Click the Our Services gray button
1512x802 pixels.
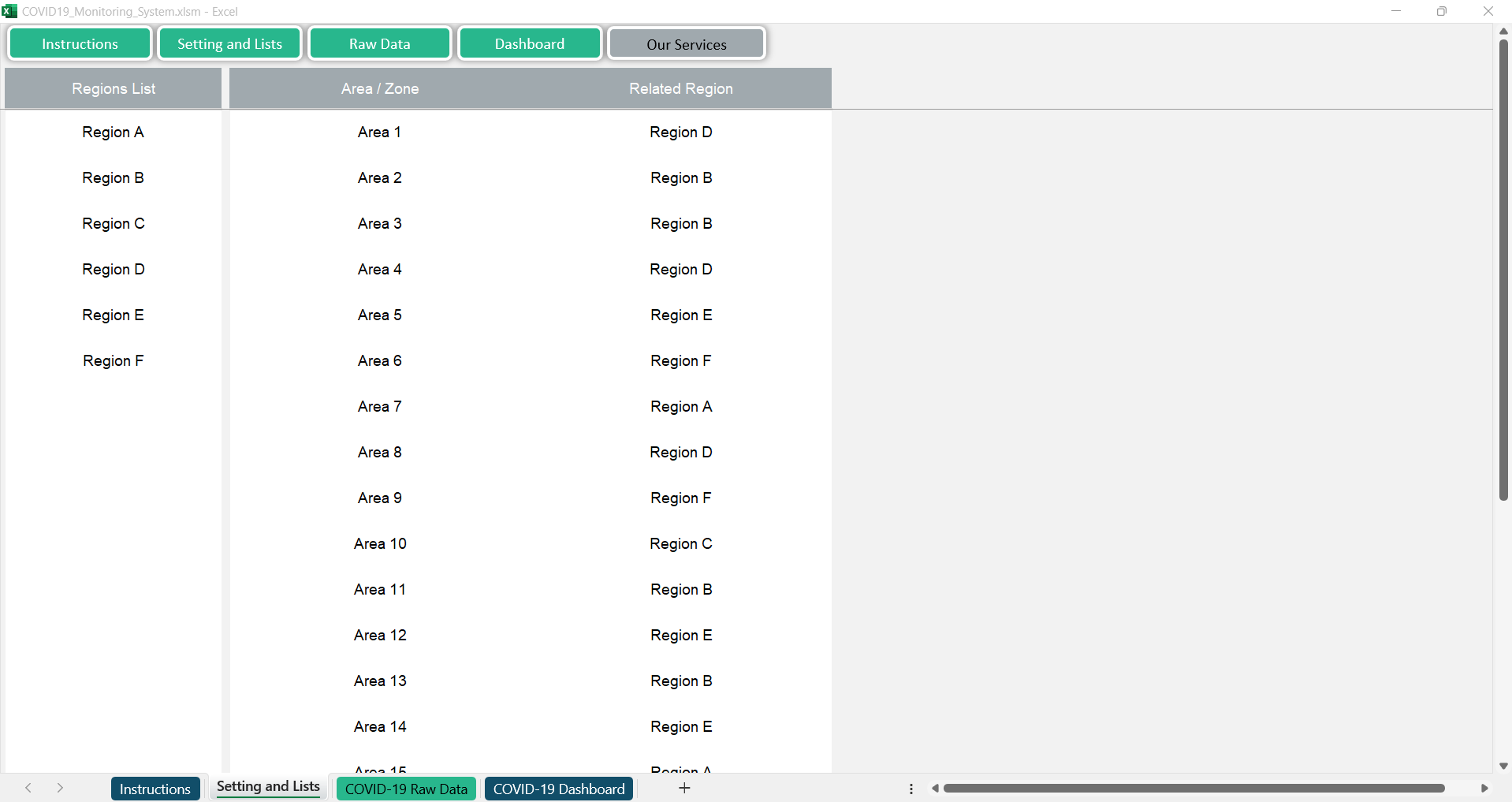[x=686, y=44]
